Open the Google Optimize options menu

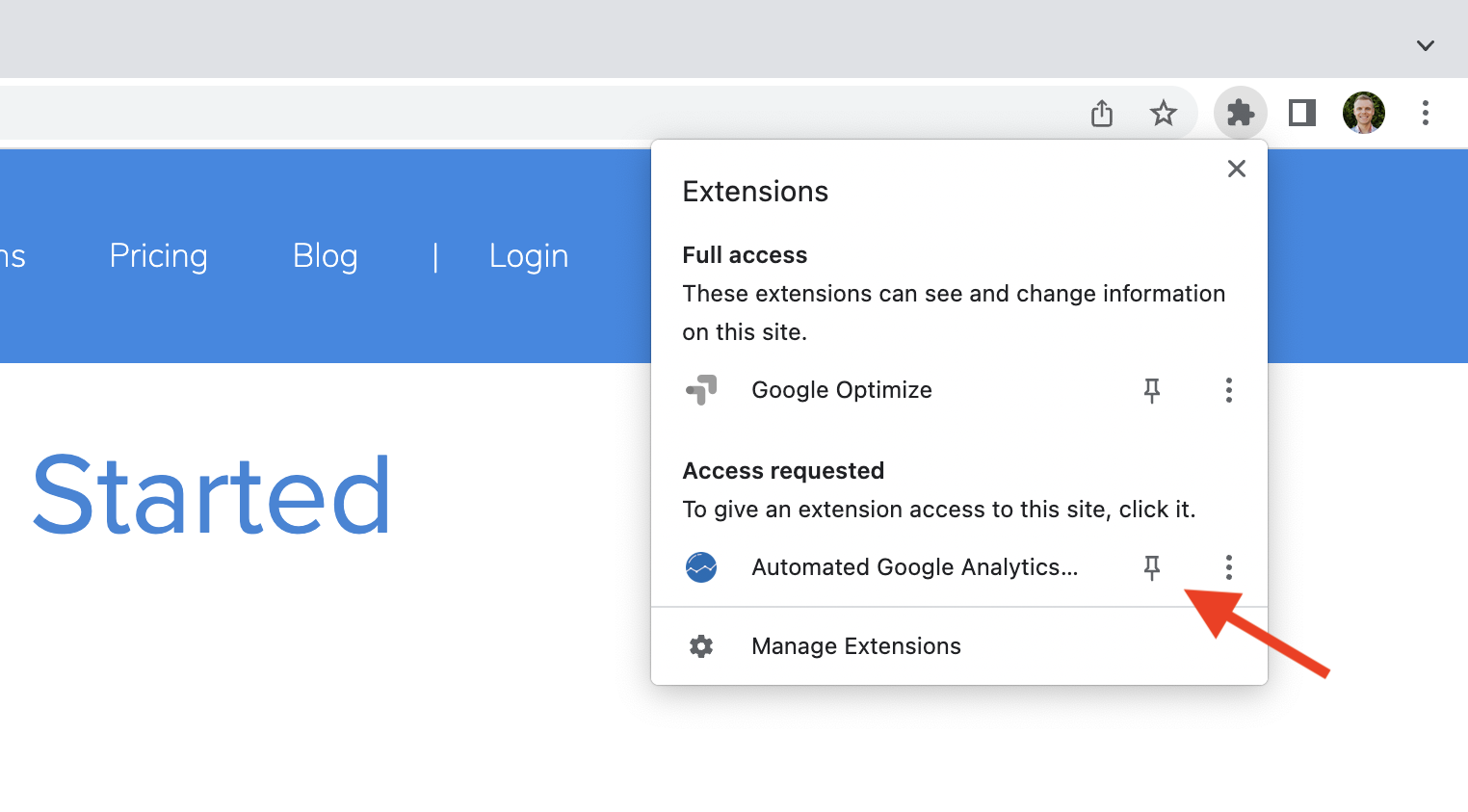pos(1229,390)
